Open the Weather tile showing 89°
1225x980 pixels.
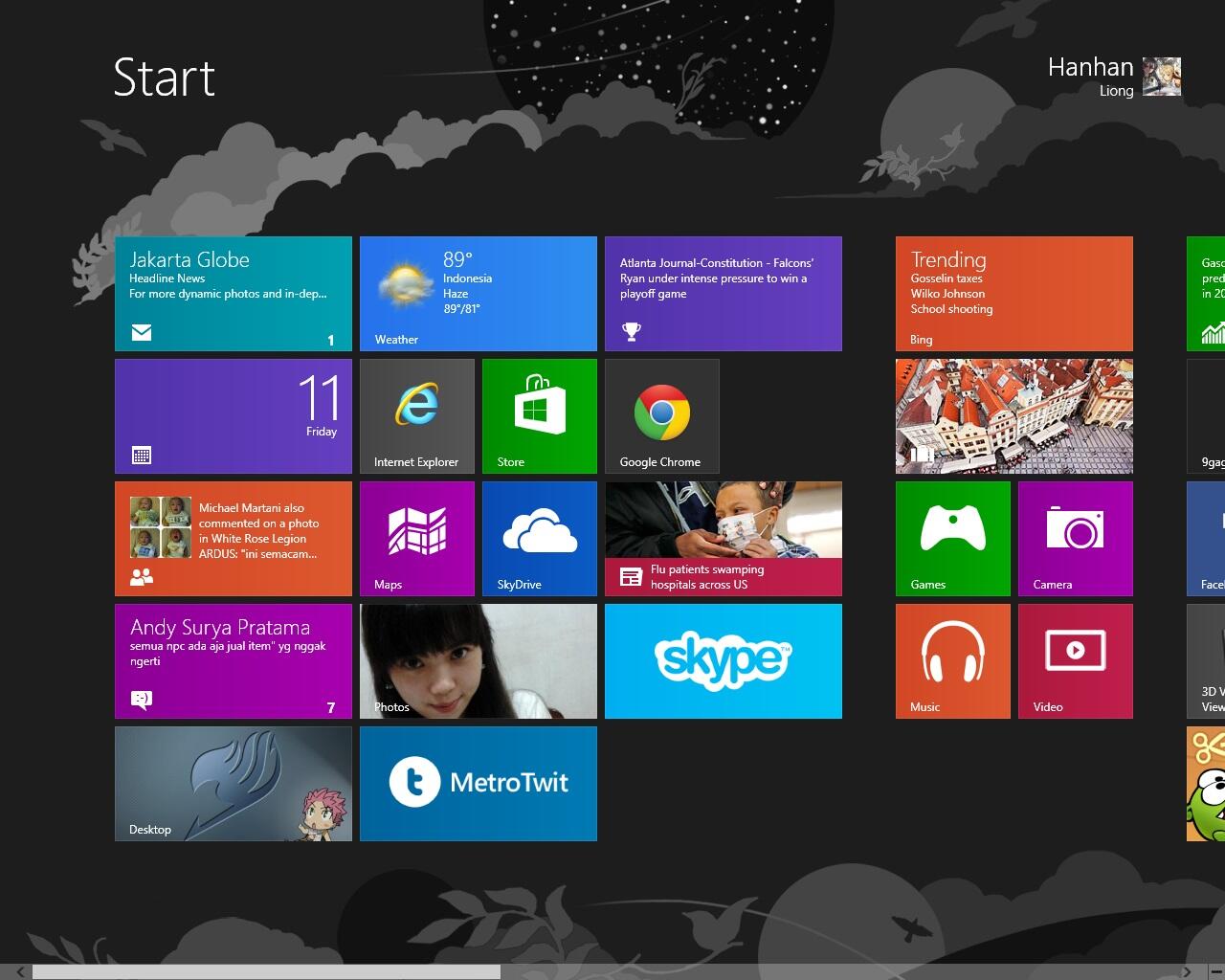(479, 294)
